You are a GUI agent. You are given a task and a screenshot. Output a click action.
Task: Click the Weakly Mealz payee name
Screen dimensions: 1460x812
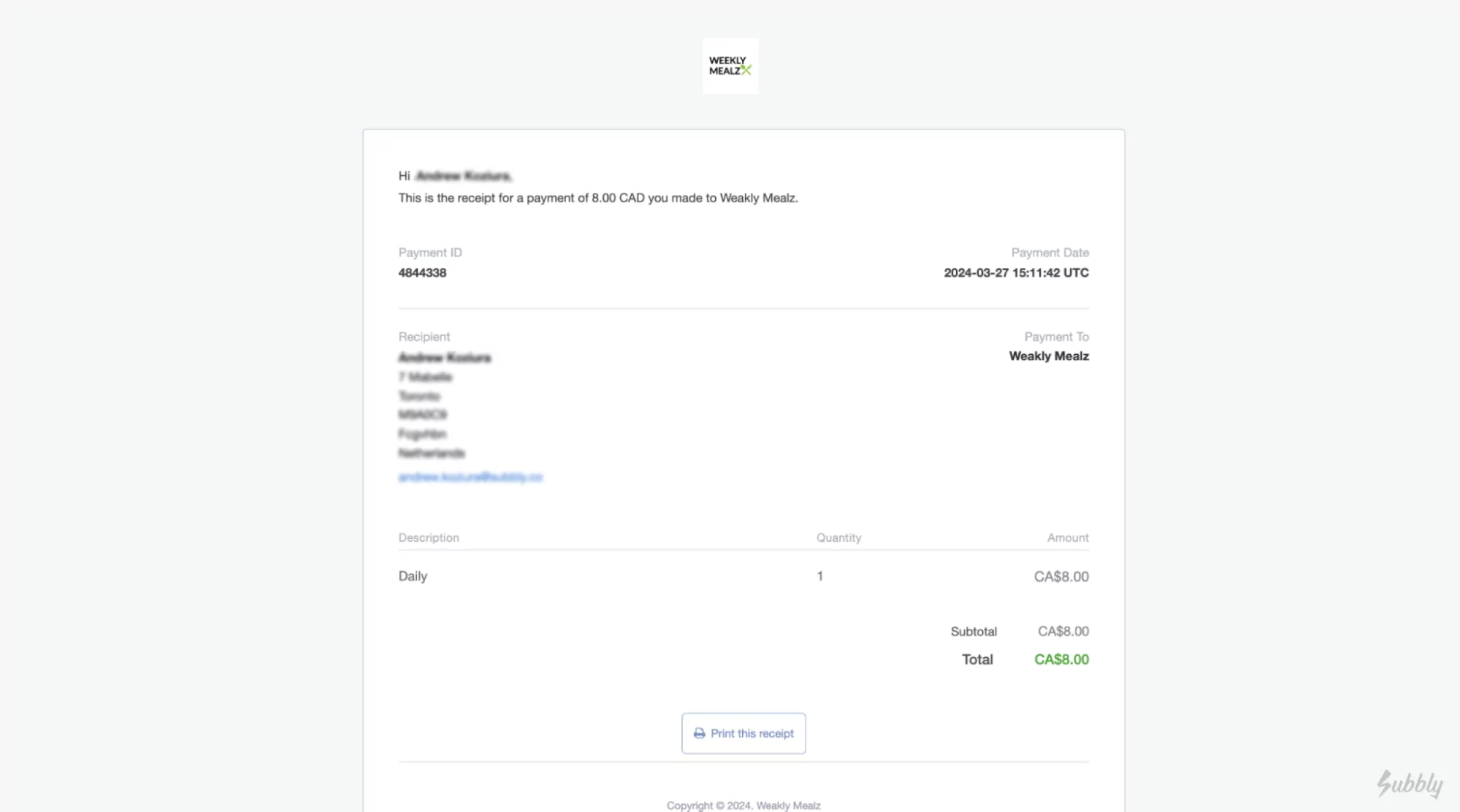[1049, 356]
